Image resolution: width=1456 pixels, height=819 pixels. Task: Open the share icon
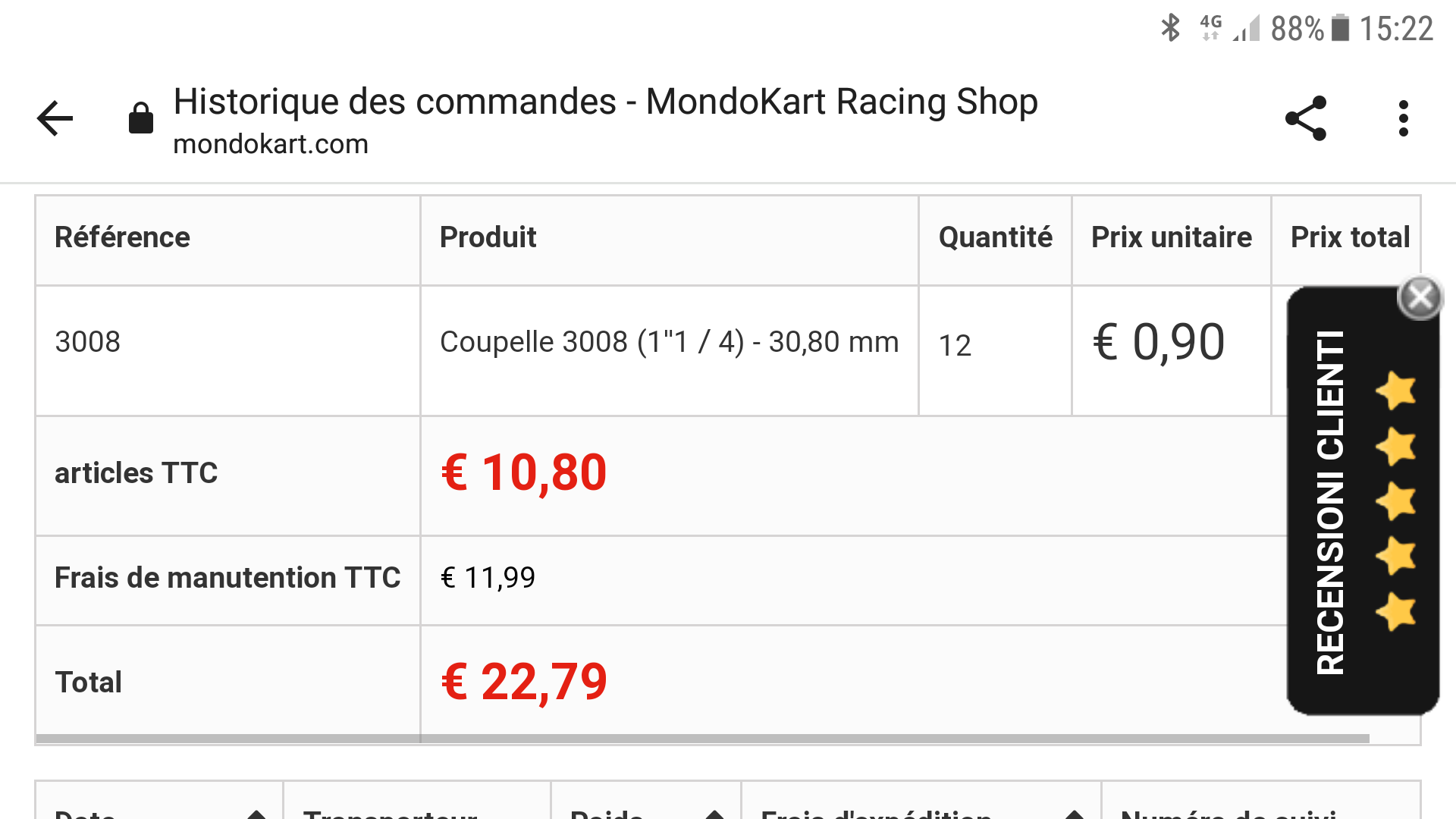point(1306,119)
